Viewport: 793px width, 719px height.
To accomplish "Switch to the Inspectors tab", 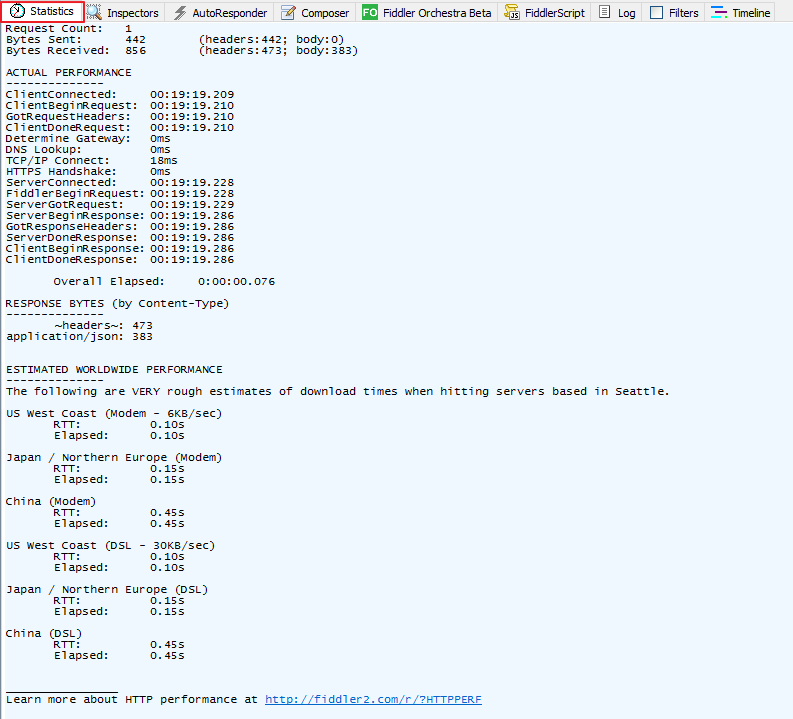I will click(132, 13).
